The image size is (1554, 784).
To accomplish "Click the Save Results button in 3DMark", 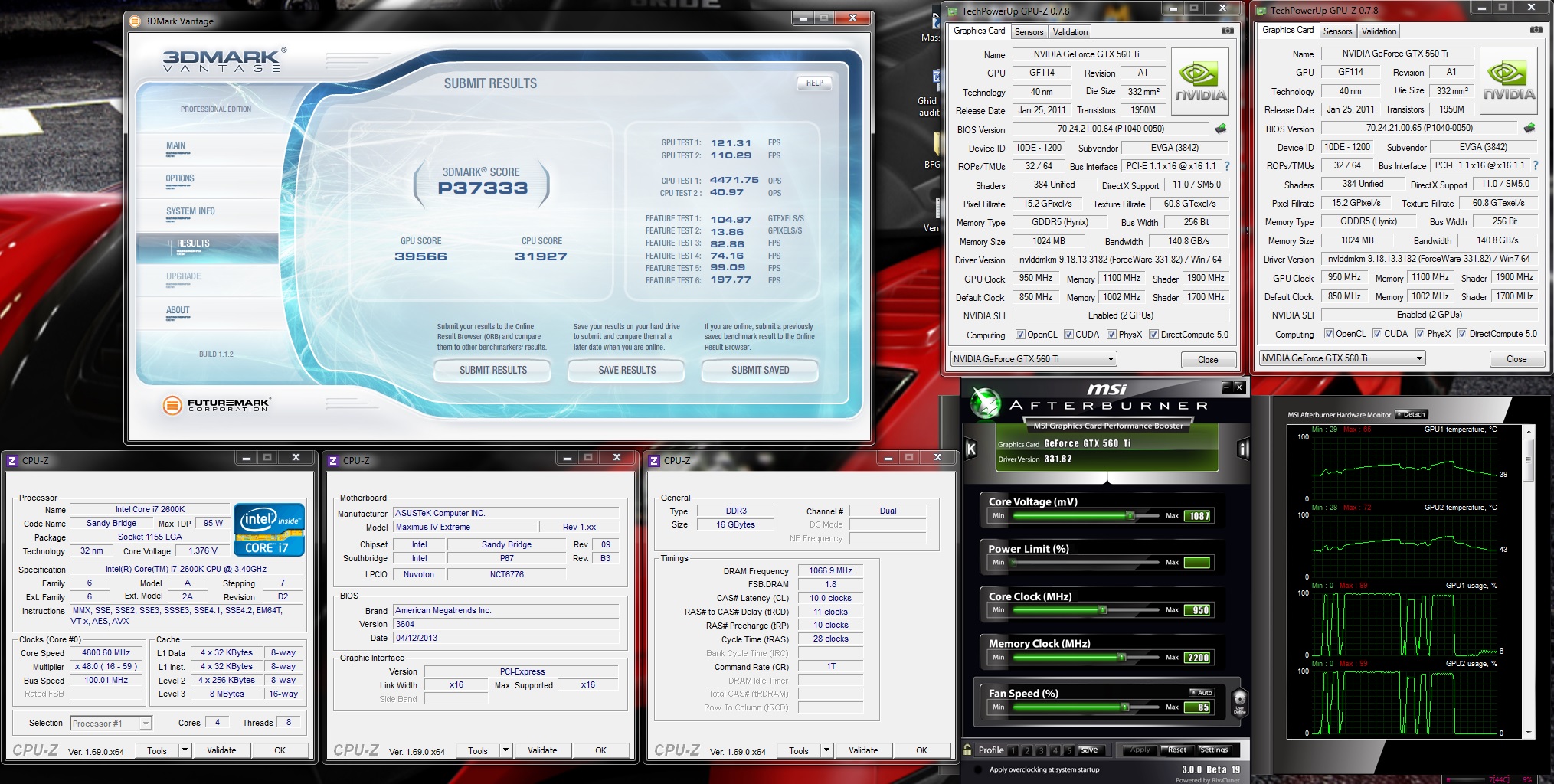I will coord(627,370).
